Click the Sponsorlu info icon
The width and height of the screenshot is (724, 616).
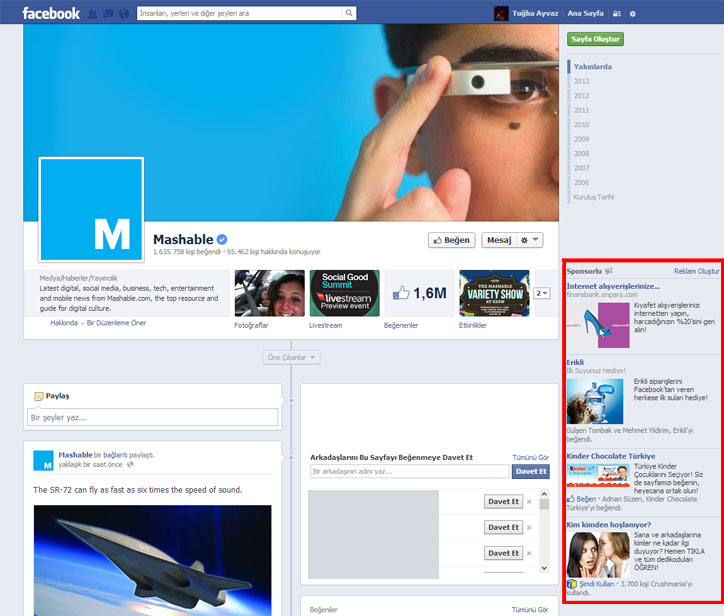pos(609,271)
